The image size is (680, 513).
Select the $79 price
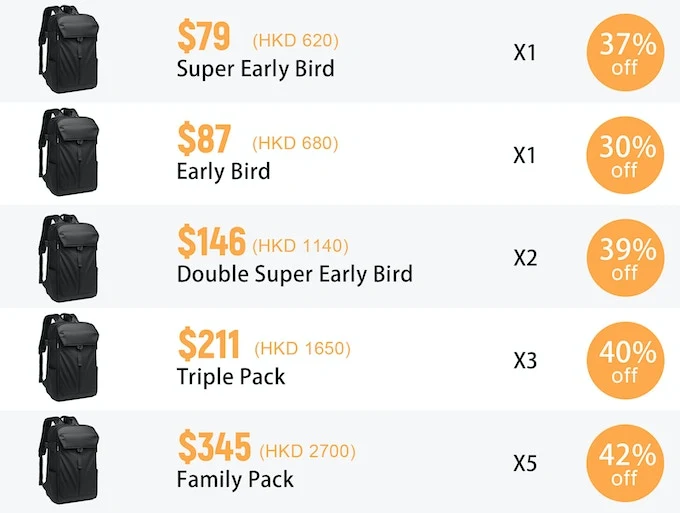click(204, 36)
